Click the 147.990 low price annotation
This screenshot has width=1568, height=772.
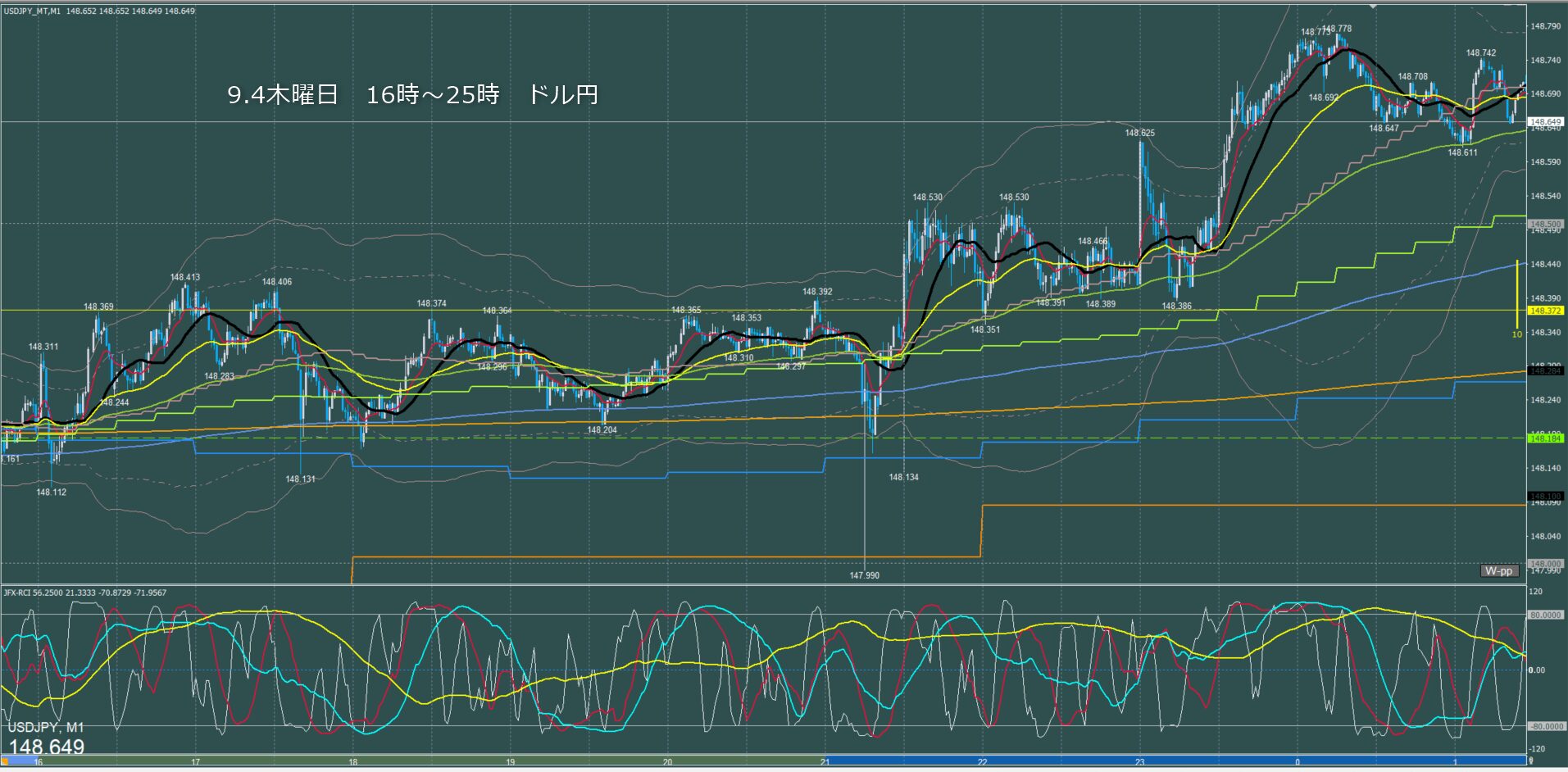tap(864, 575)
